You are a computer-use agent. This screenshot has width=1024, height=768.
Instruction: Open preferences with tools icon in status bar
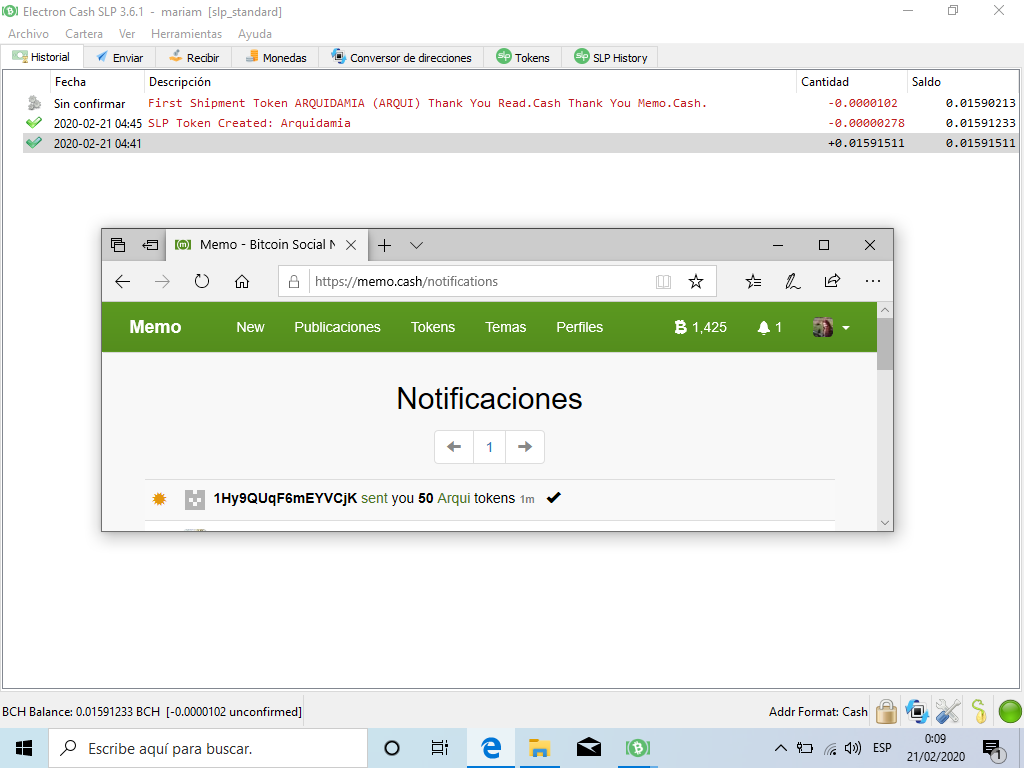948,711
